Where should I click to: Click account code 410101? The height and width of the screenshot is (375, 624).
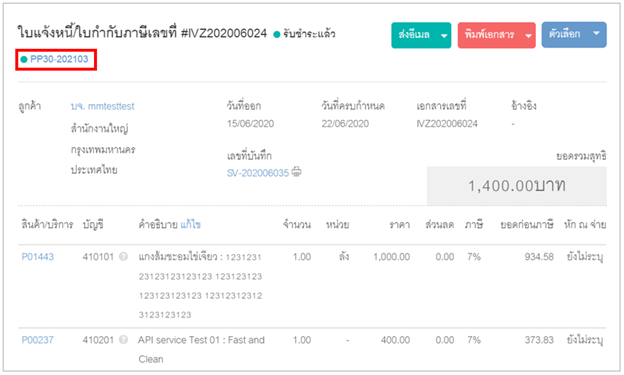(x=98, y=257)
